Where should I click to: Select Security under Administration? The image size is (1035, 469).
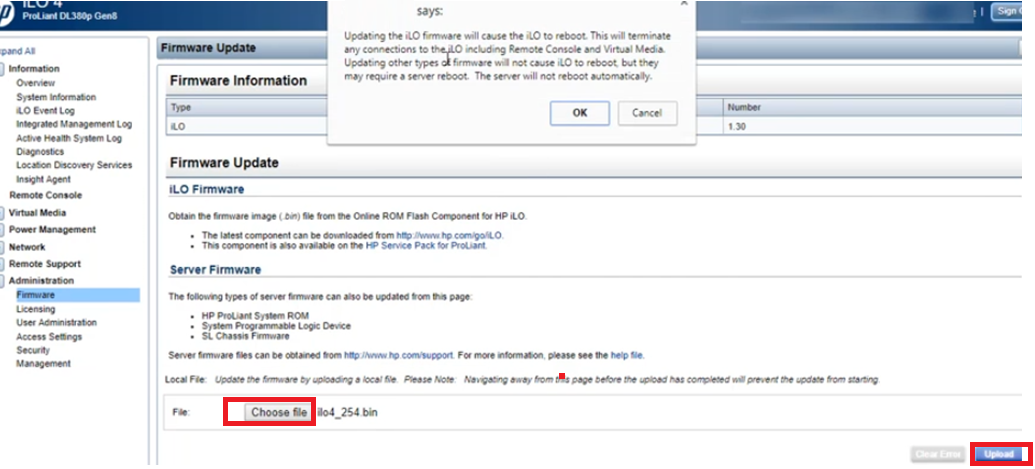pyautogui.click(x=33, y=350)
